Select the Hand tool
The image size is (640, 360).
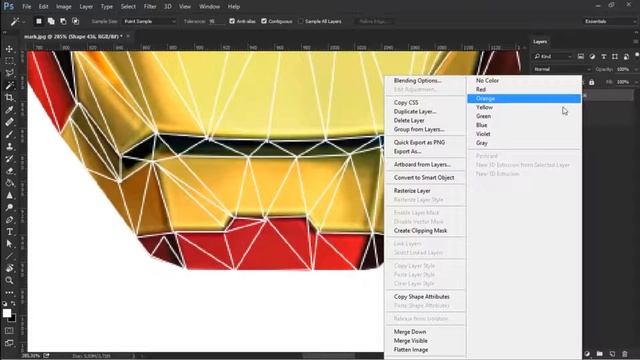9,268
